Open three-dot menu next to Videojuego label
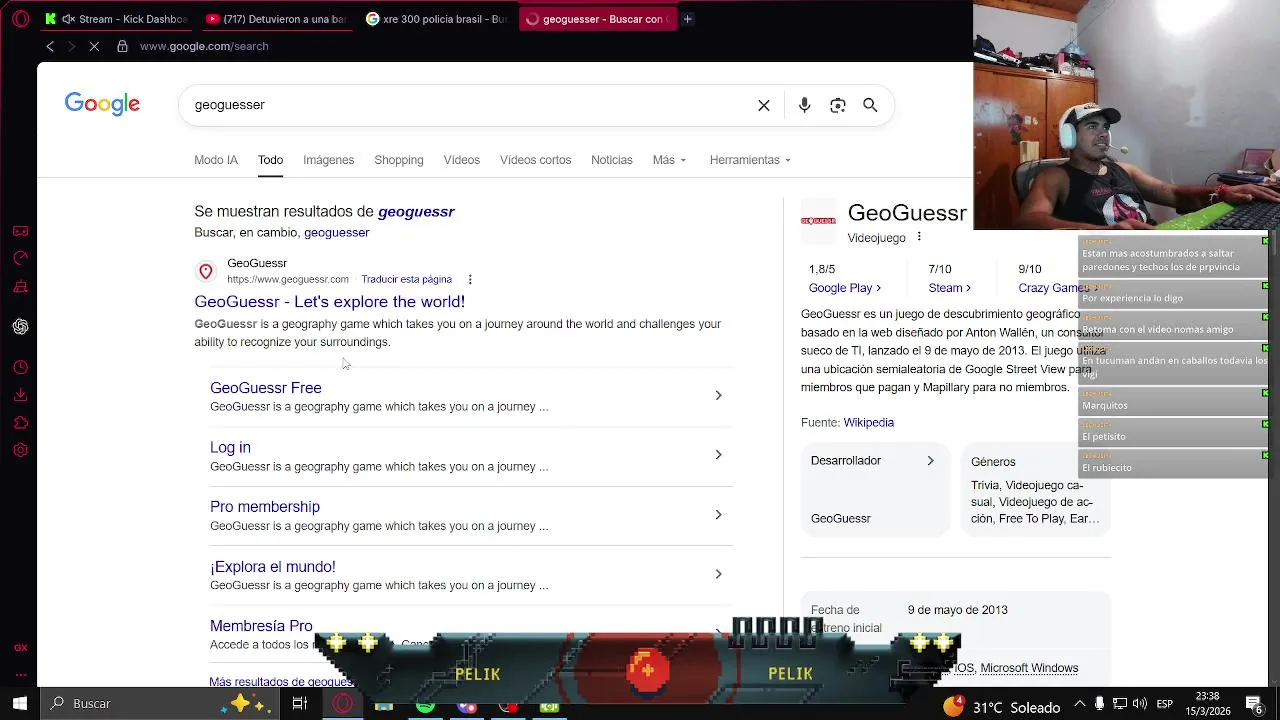Screen dimensions: 1280x720 tap(919, 237)
